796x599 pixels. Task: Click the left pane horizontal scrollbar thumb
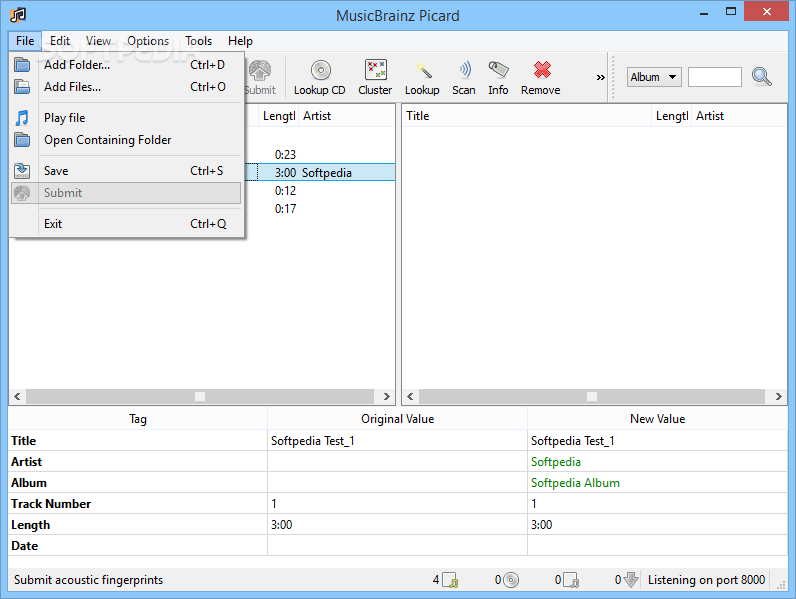click(x=200, y=396)
